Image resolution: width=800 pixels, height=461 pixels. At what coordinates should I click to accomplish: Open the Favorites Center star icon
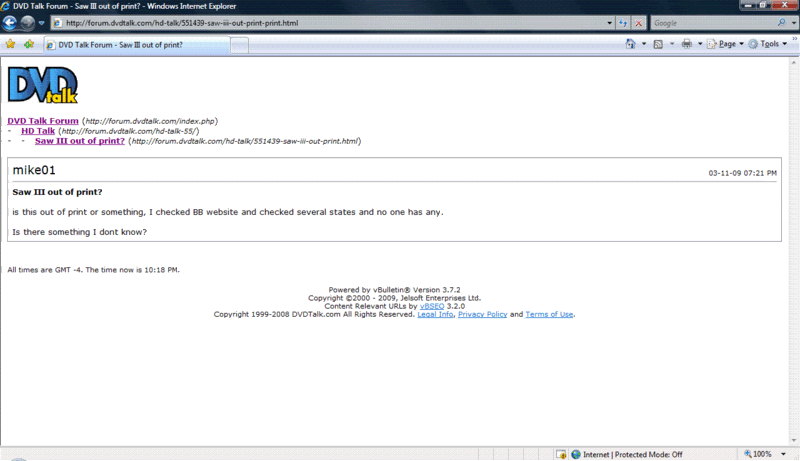click(x=11, y=44)
